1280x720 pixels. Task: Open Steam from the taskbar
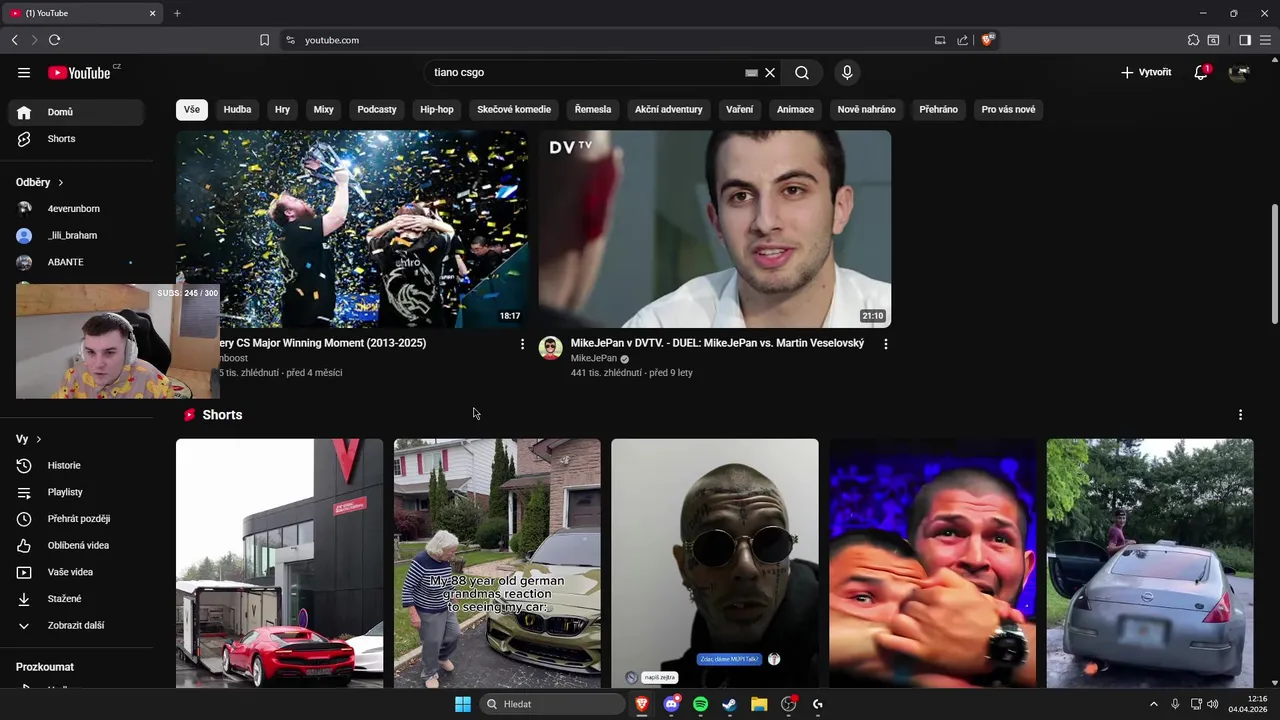coord(729,704)
